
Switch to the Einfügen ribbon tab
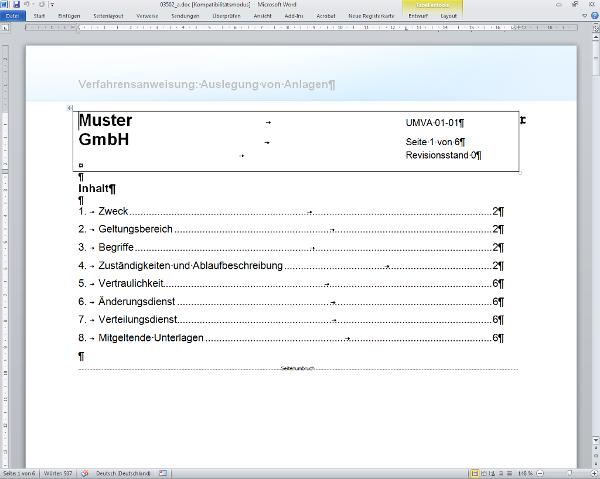pos(70,17)
